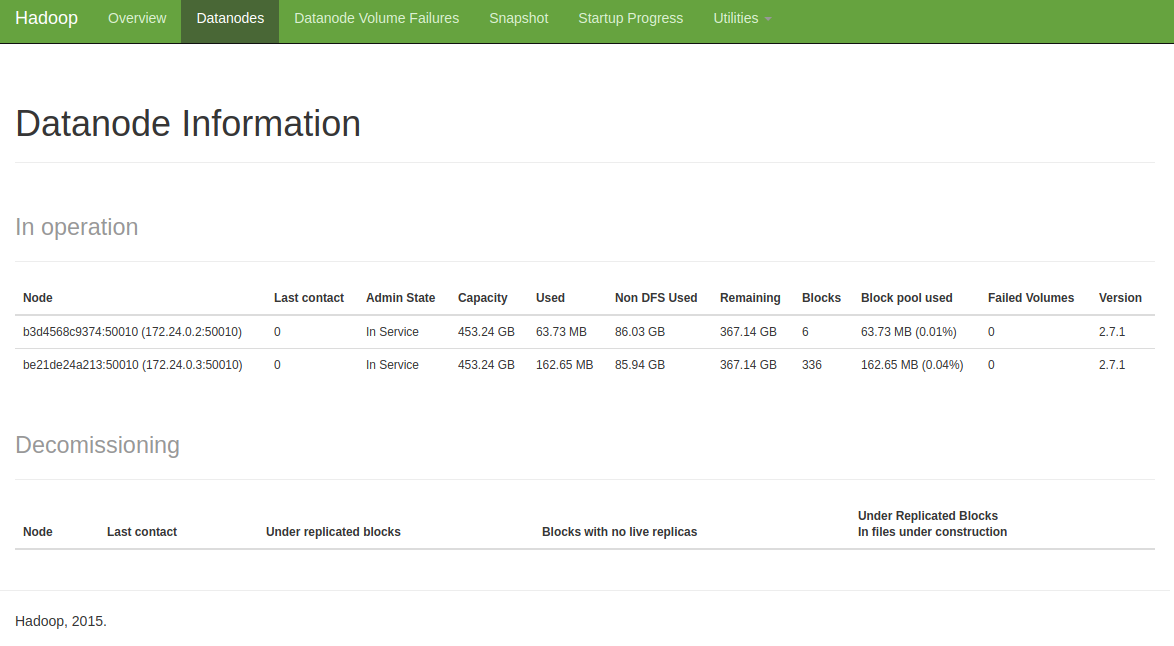Click capacity 453.24 GB in be21de24a213 row
Image resolution: width=1174 pixels, height=646 pixels.
pyautogui.click(x=487, y=365)
